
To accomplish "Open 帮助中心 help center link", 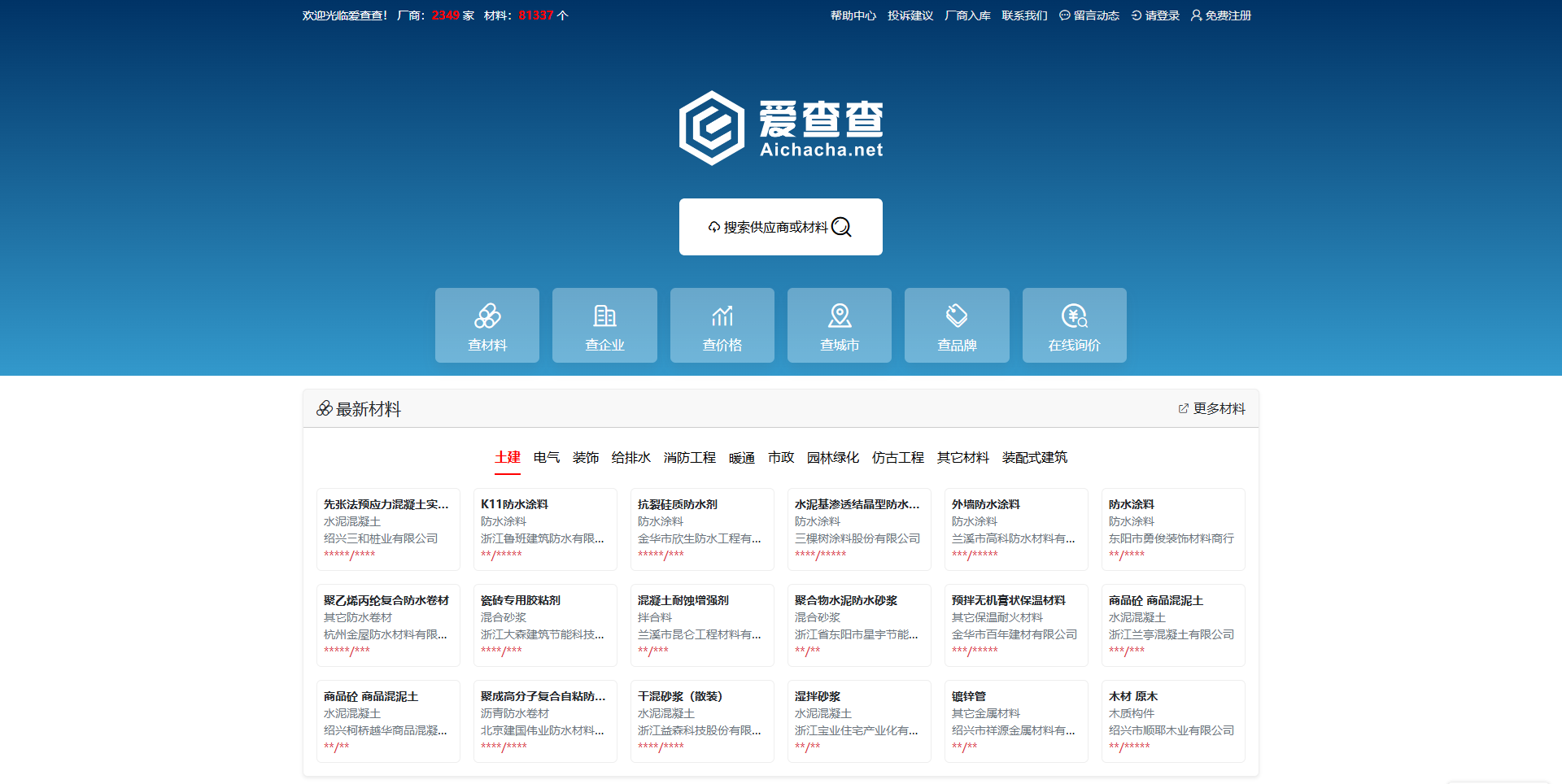I will pos(853,15).
